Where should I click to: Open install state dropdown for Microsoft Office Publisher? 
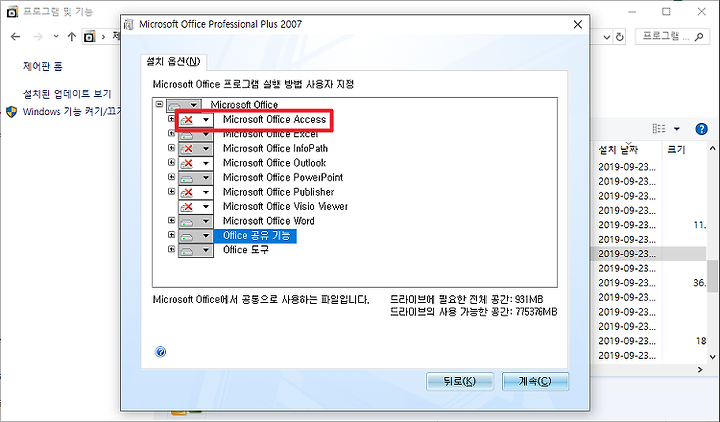196,192
